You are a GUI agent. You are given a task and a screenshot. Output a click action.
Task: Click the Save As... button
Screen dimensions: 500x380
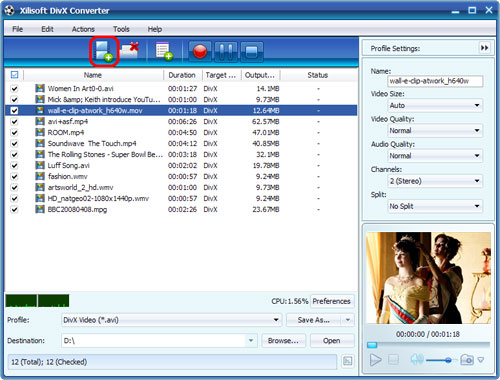coord(314,320)
